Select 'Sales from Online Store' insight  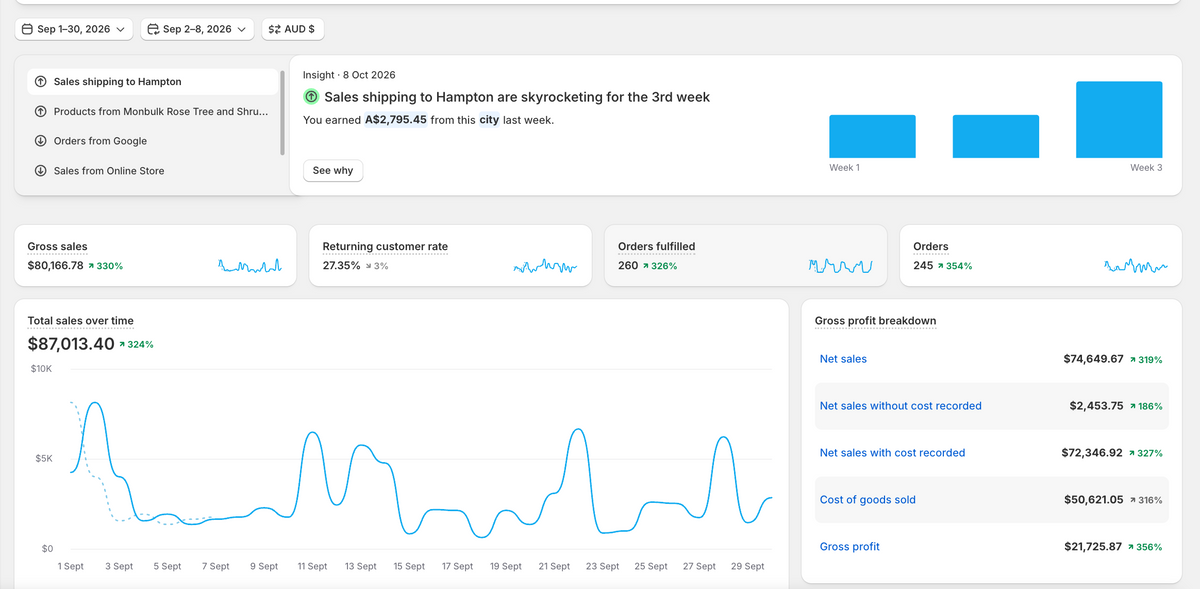pos(153,171)
